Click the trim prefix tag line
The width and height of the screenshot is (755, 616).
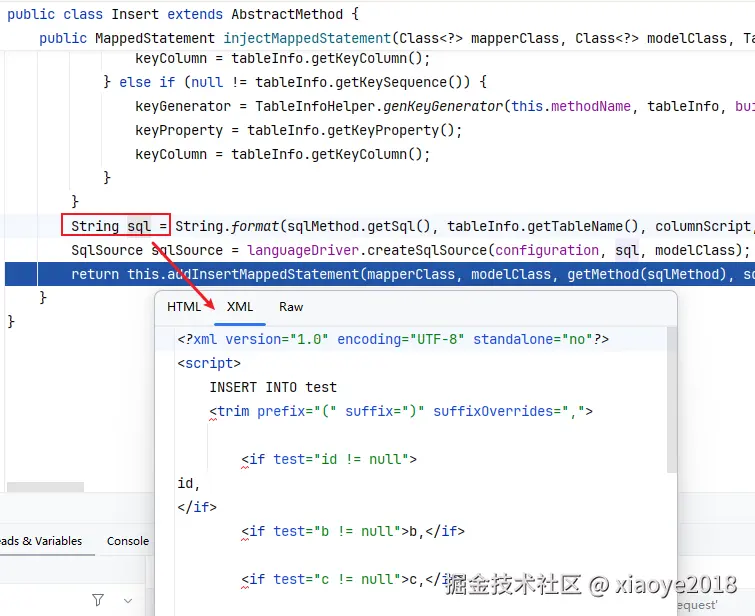(401, 411)
